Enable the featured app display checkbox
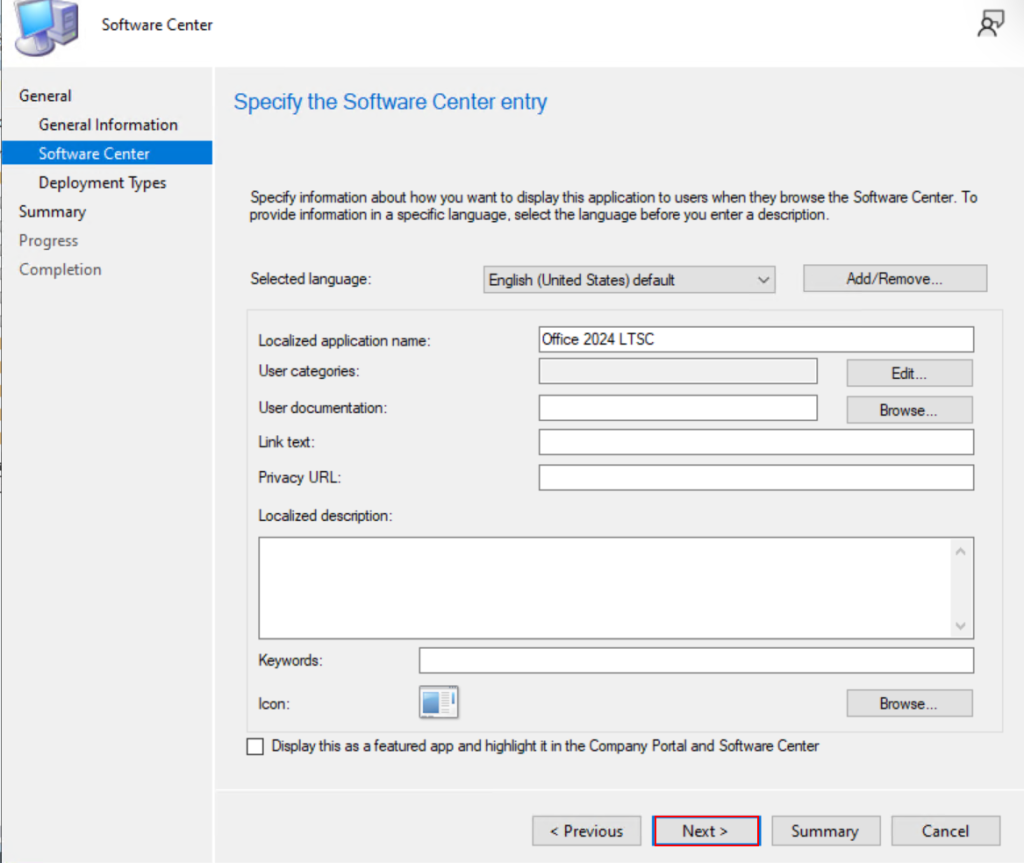 (256, 746)
